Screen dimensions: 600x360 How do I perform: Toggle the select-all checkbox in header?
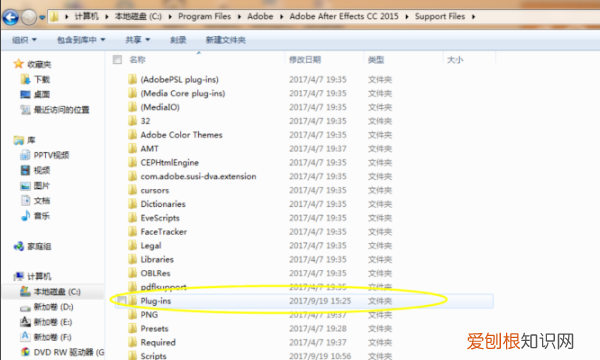117,60
